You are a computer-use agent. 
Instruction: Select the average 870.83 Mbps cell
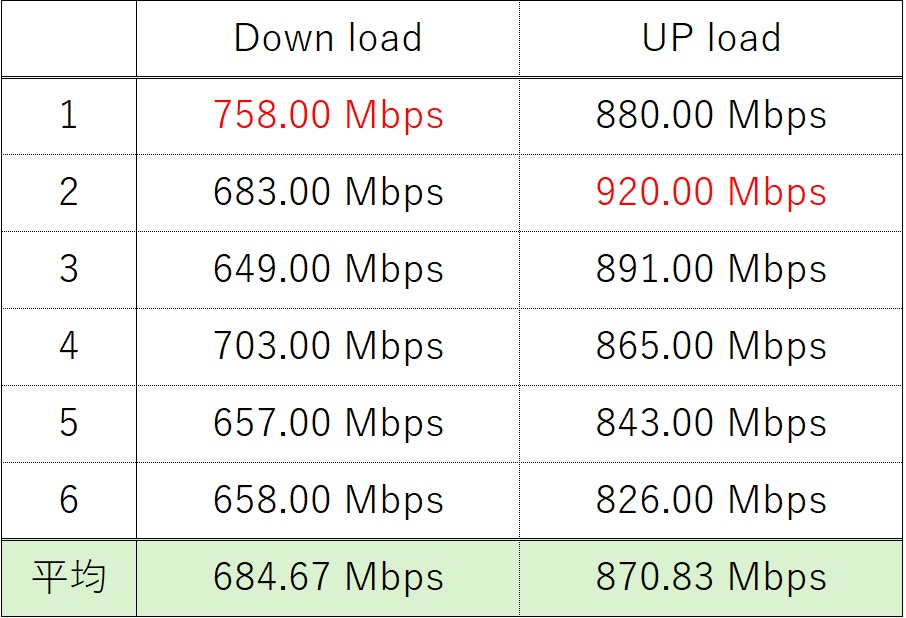[x=711, y=578]
